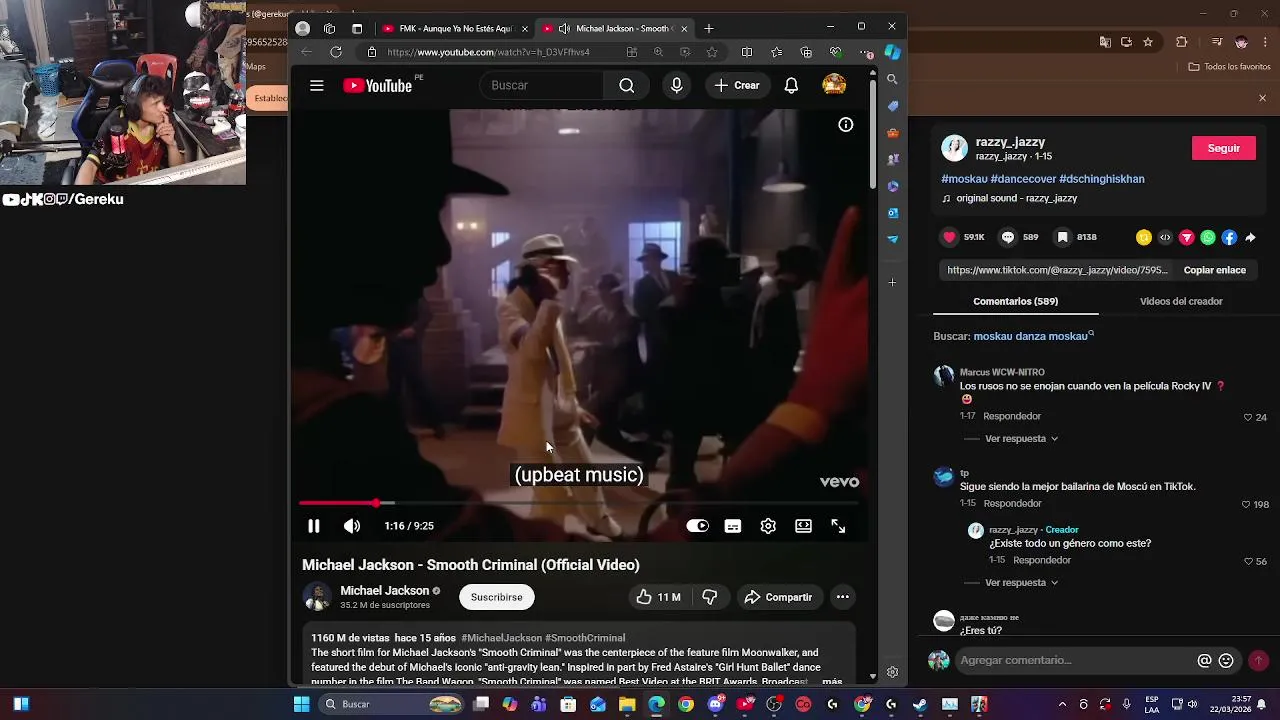Open the YouTube hamburger guide menu
The width and height of the screenshot is (1280, 720).
pos(316,86)
